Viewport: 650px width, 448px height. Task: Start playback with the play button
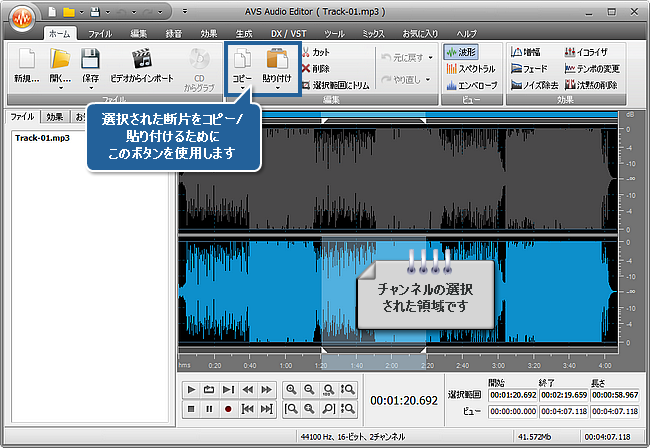click(x=191, y=390)
